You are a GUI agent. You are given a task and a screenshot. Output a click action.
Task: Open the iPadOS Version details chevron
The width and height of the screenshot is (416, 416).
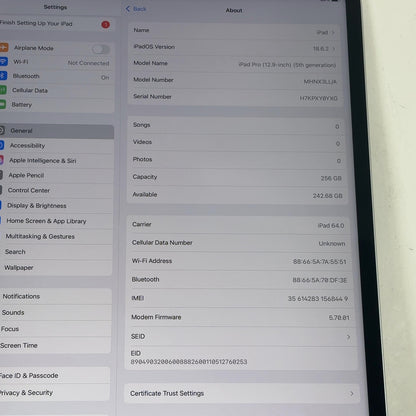click(333, 49)
